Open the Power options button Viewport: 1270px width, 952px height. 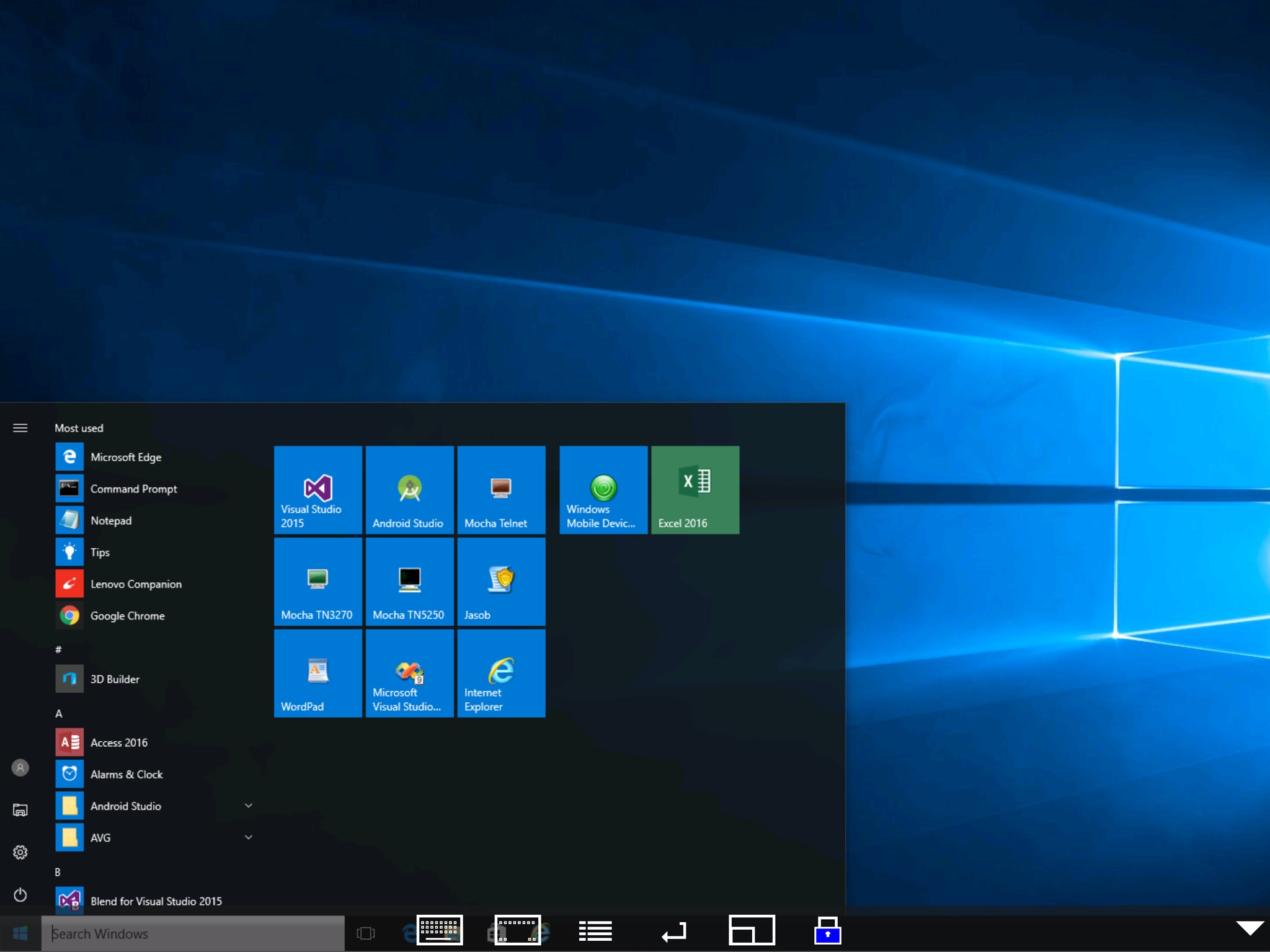coord(20,894)
